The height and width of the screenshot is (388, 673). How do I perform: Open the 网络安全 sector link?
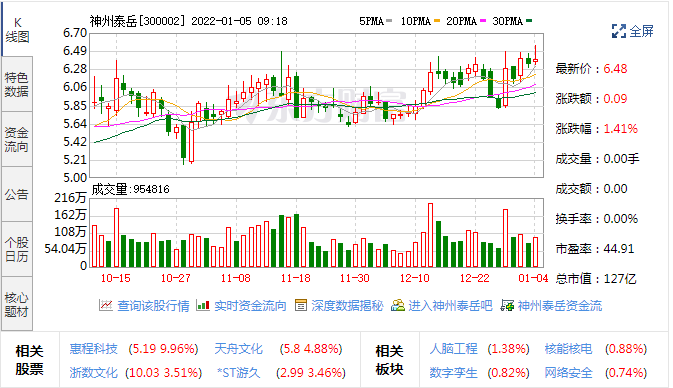(x=568, y=373)
